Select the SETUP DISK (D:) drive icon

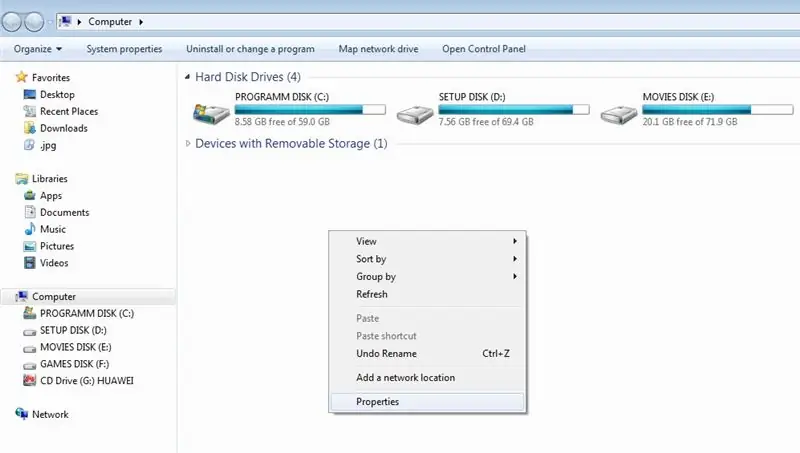pos(415,114)
